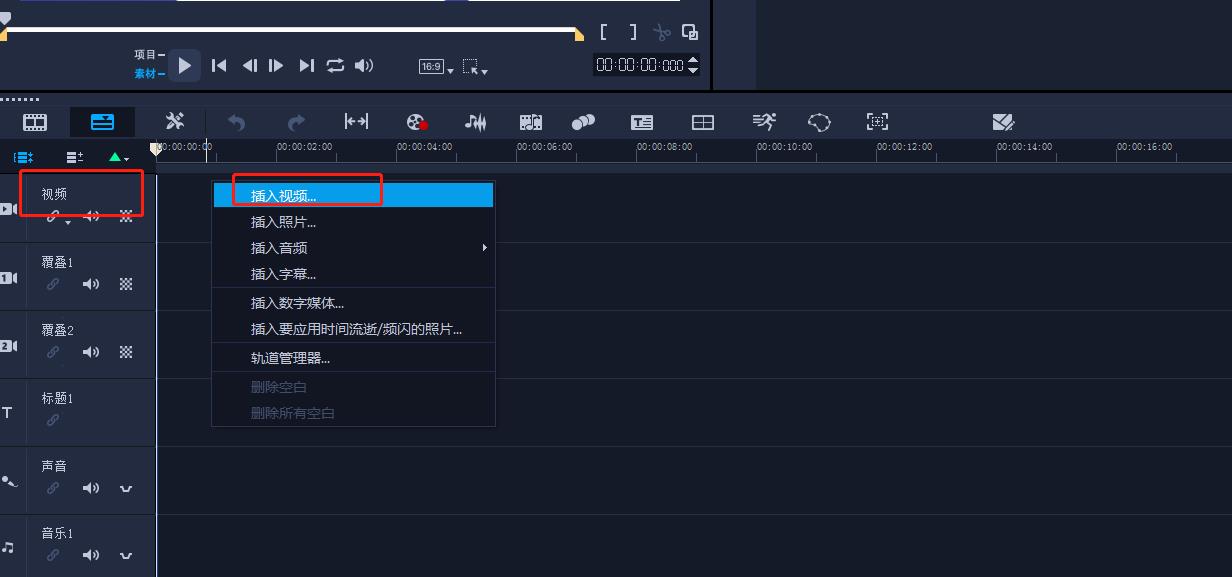
Task: Click the undo arrow
Action: pos(236,122)
